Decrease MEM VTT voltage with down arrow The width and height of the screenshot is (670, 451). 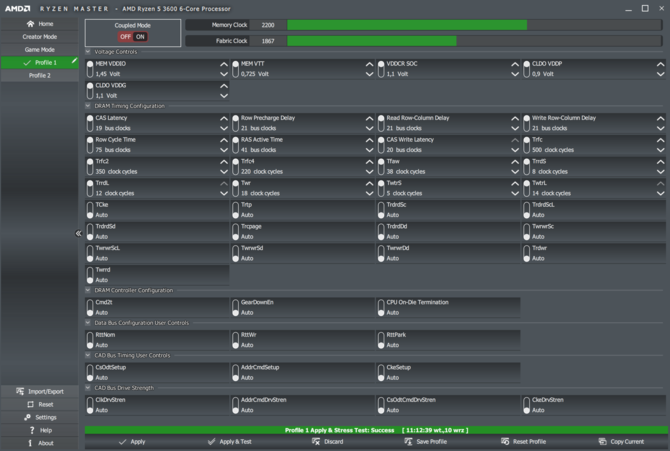(x=370, y=74)
